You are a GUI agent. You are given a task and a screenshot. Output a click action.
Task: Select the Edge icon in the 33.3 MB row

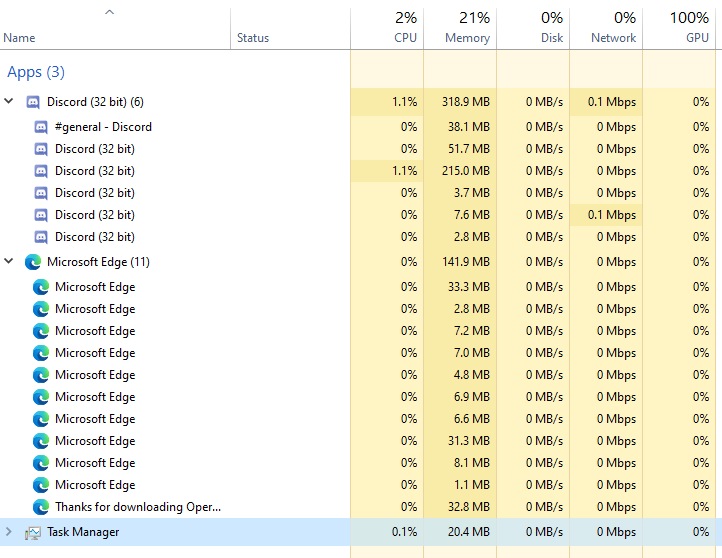tap(41, 287)
